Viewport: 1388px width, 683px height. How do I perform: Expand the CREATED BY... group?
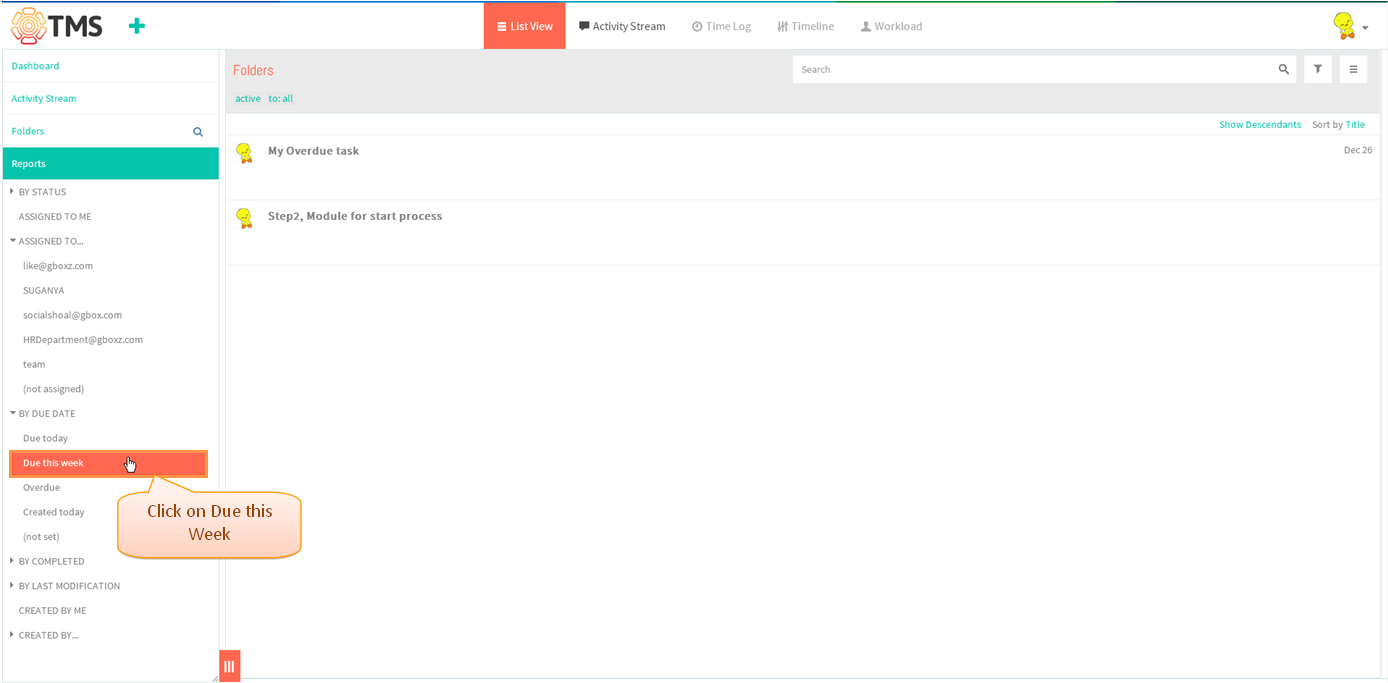pyautogui.click(x=12, y=635)
